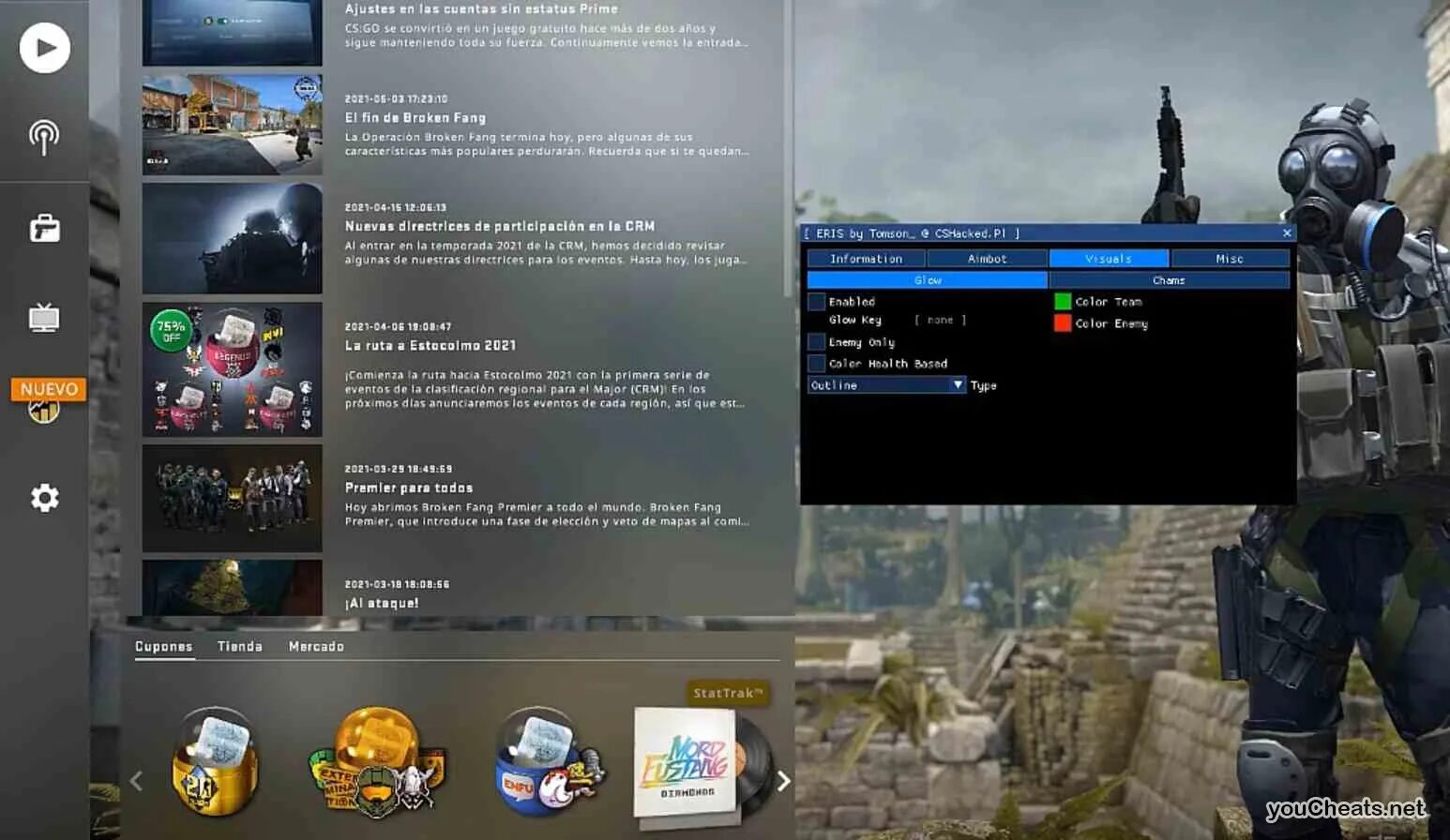Toggle the Color Health Based checkbox
Image resolution: width=1450 pixels, height=840 pixels.
click(x=816, y=364)
